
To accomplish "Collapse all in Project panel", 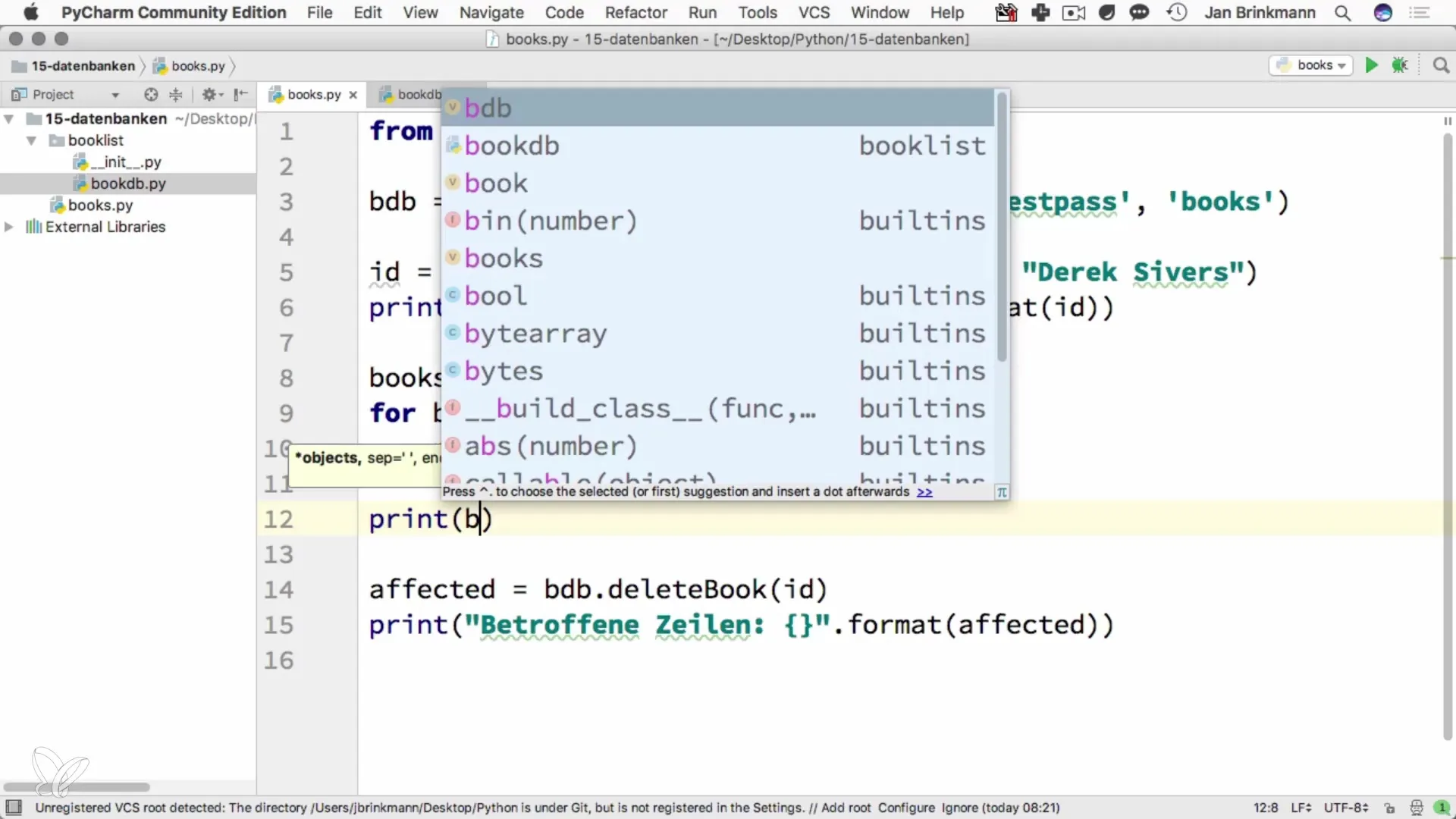I will coord(175,94).
